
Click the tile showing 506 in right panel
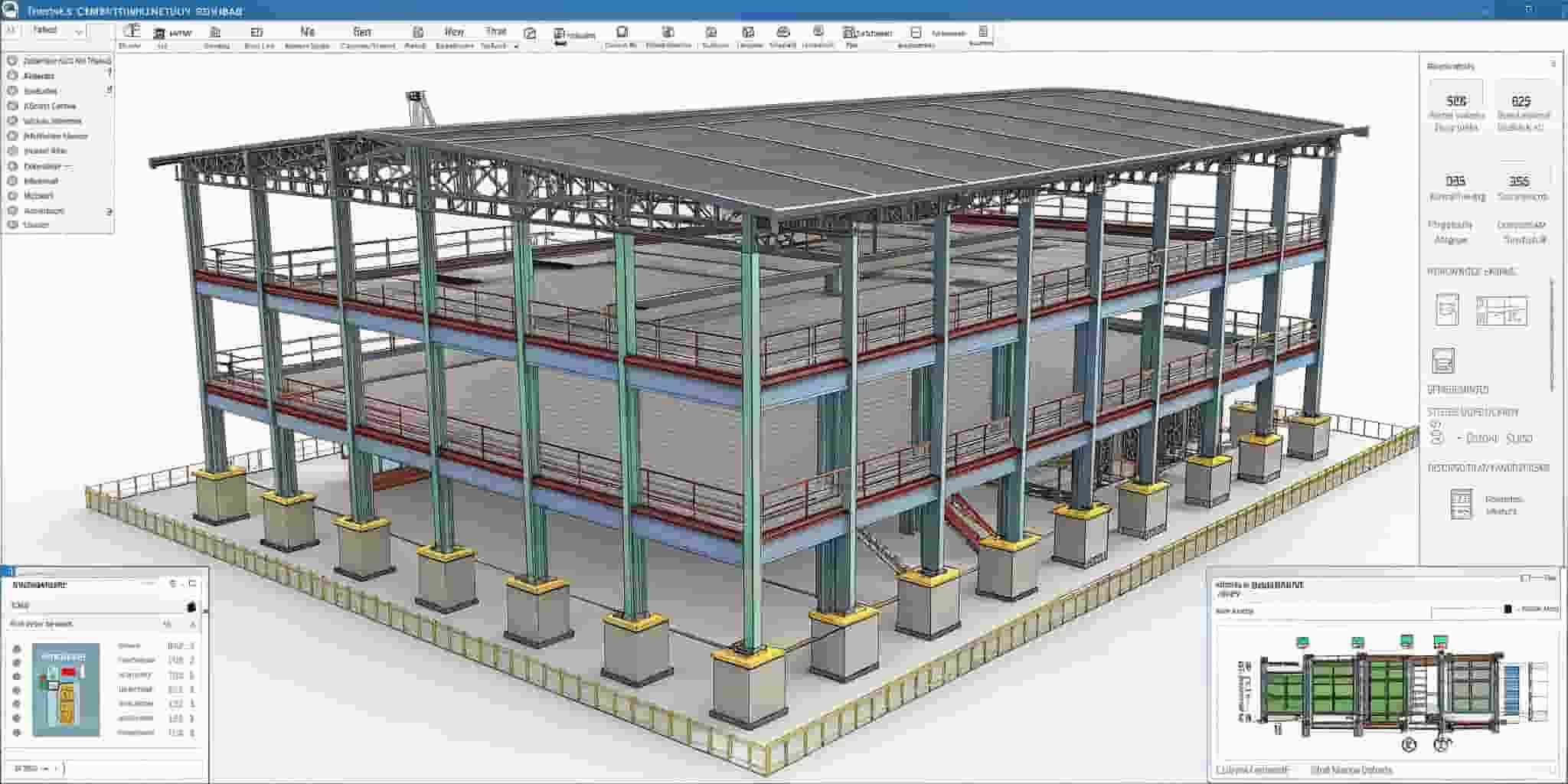[1455, 107]
